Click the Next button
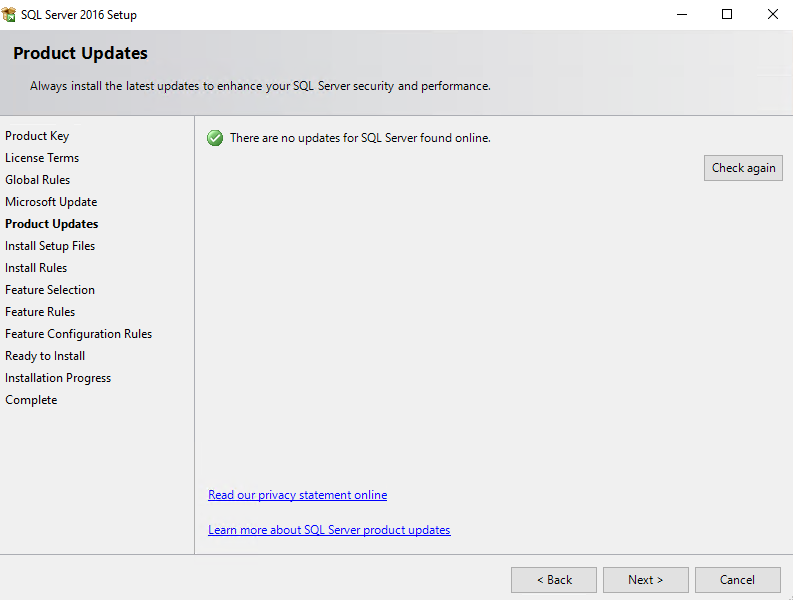 pos(645,580)
